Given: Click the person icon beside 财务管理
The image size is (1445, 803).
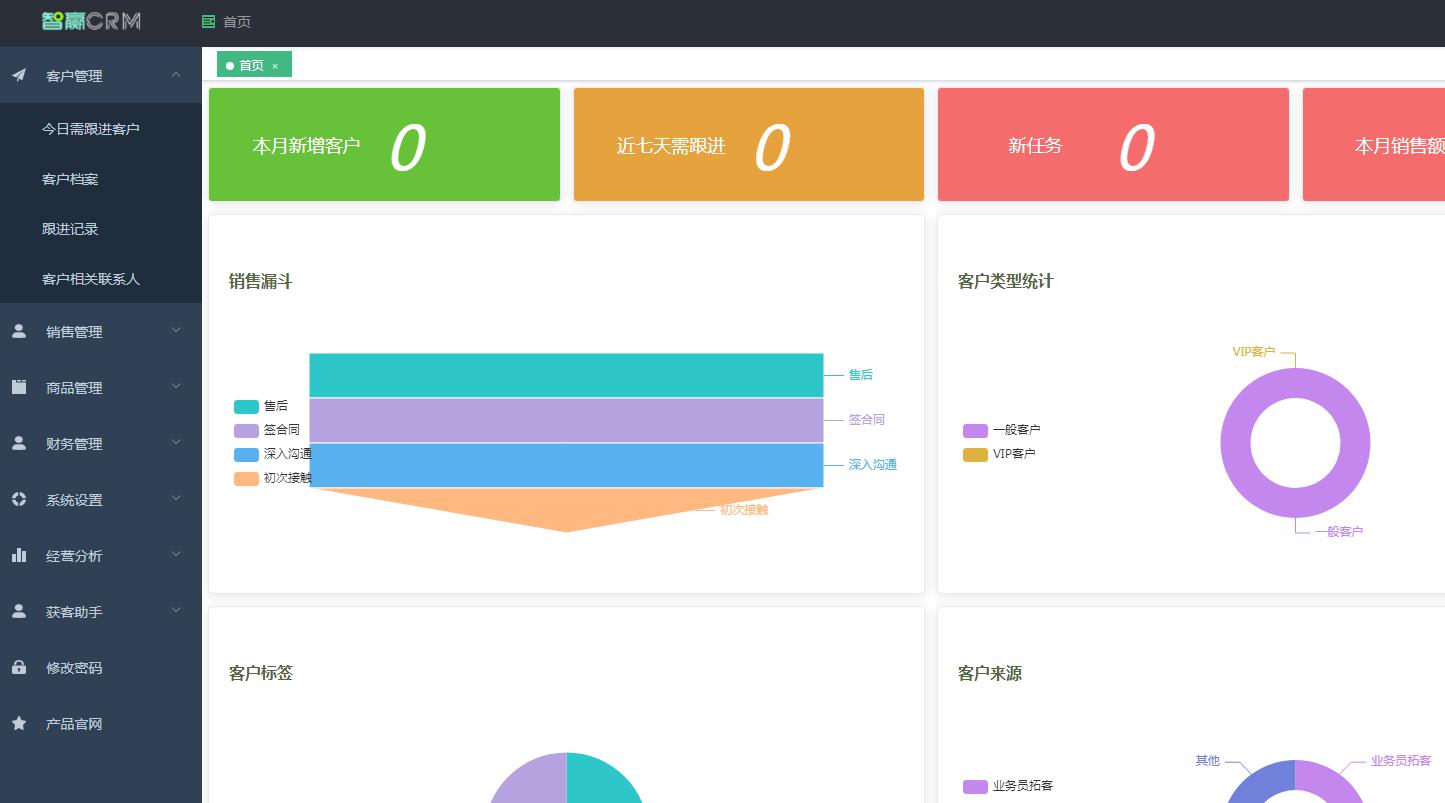Looking at the screenshot, I should (19, 443).
